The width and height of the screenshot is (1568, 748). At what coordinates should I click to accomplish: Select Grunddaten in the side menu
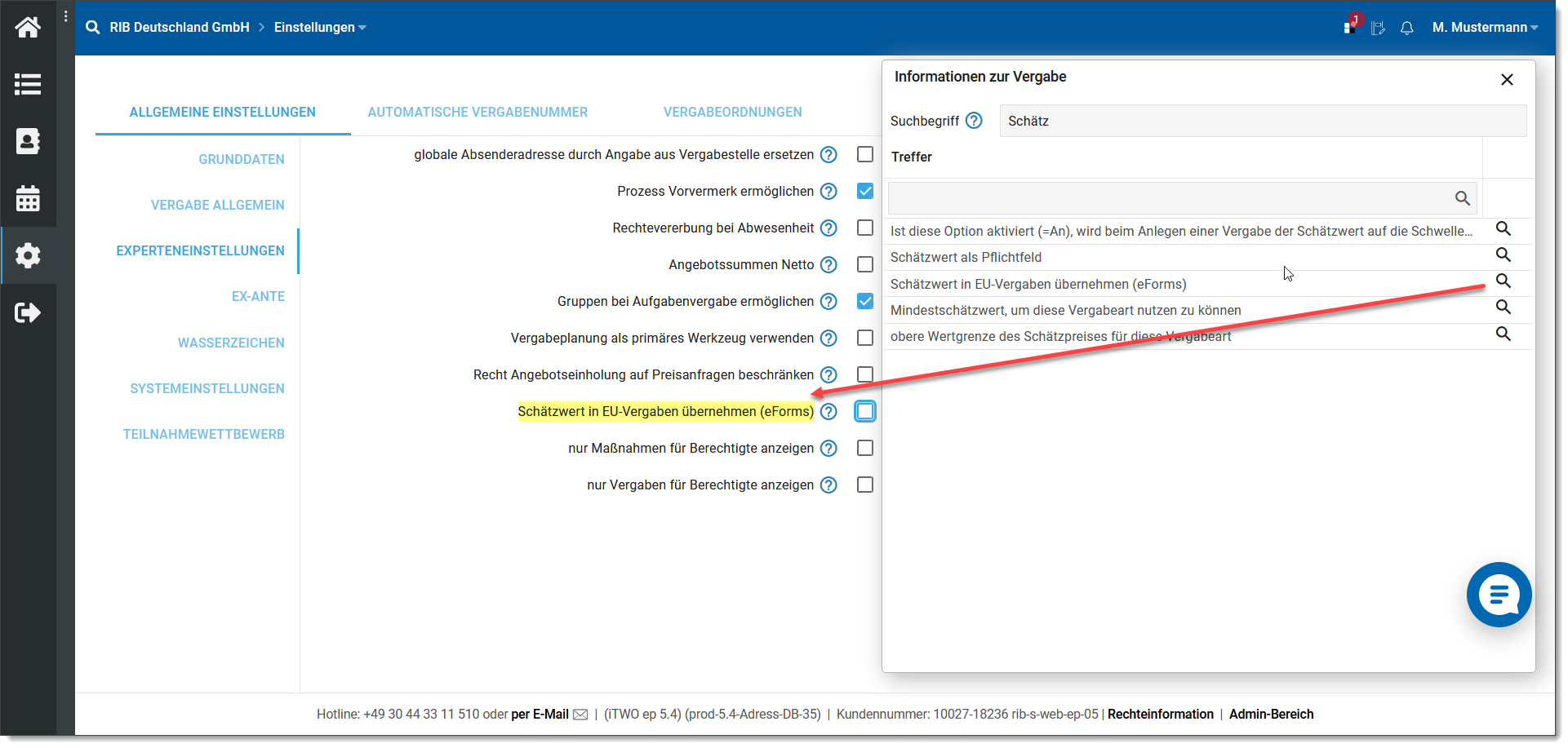click(x=242, y=159)
